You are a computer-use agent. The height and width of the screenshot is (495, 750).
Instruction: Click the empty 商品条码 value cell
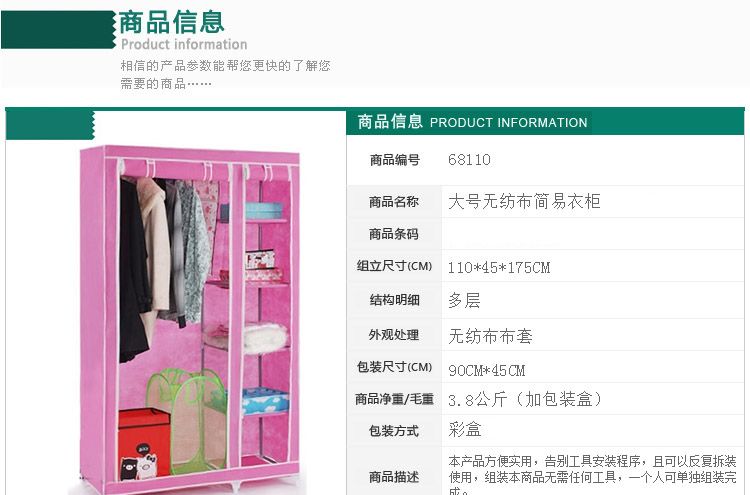[593, 234]
